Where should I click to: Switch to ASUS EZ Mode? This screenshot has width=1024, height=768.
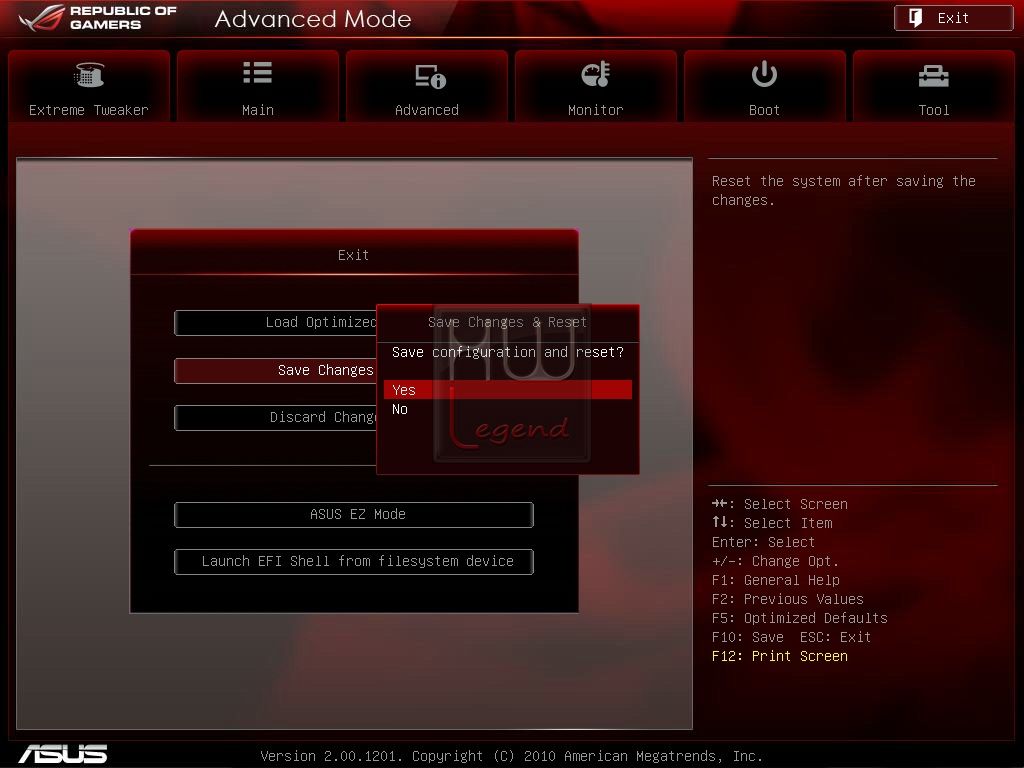tap(354, 515)
